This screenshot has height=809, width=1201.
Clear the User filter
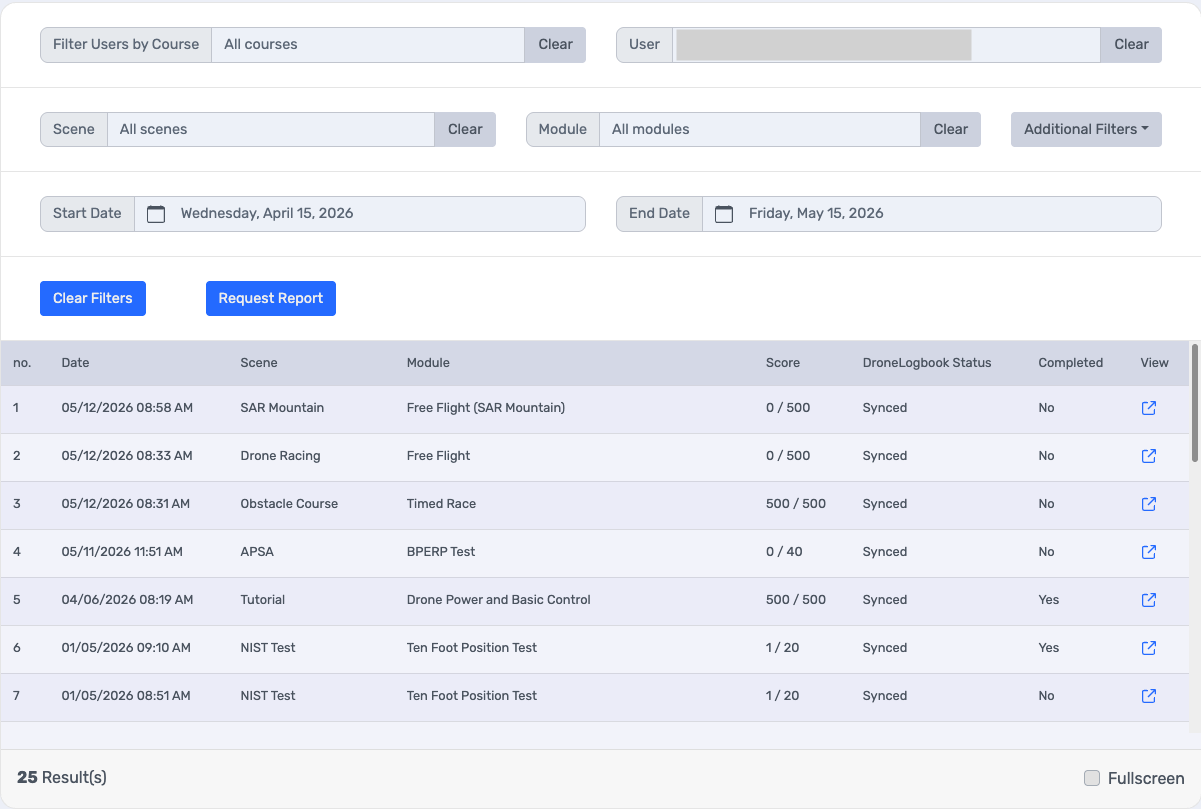pyautogui.click(x=1131, y=45)
